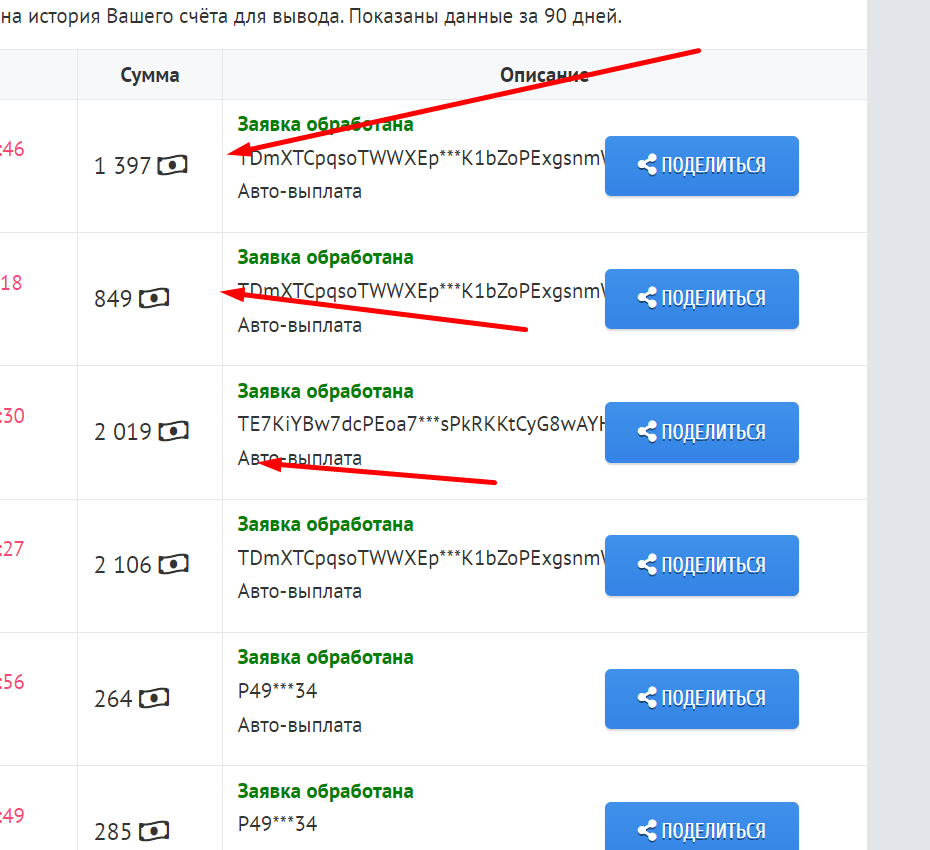
Task: Select the amount 2 106
Action: [x=123, y=565]
